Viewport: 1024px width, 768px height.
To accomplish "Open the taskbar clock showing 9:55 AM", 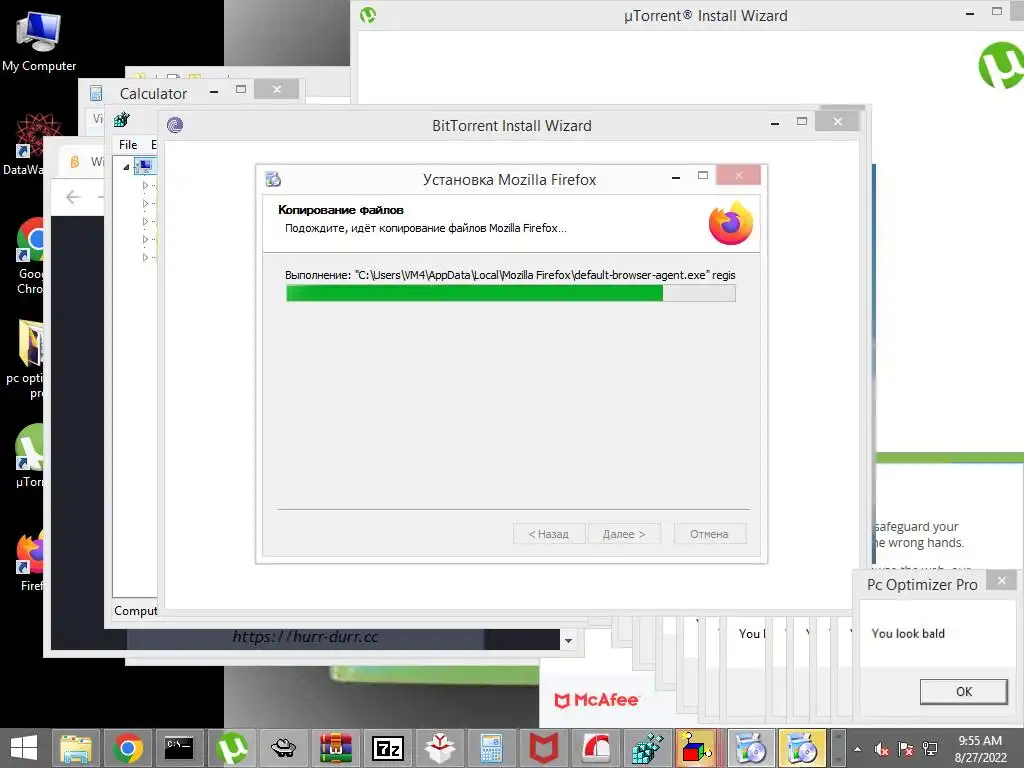I will click(x=980, y=749).
